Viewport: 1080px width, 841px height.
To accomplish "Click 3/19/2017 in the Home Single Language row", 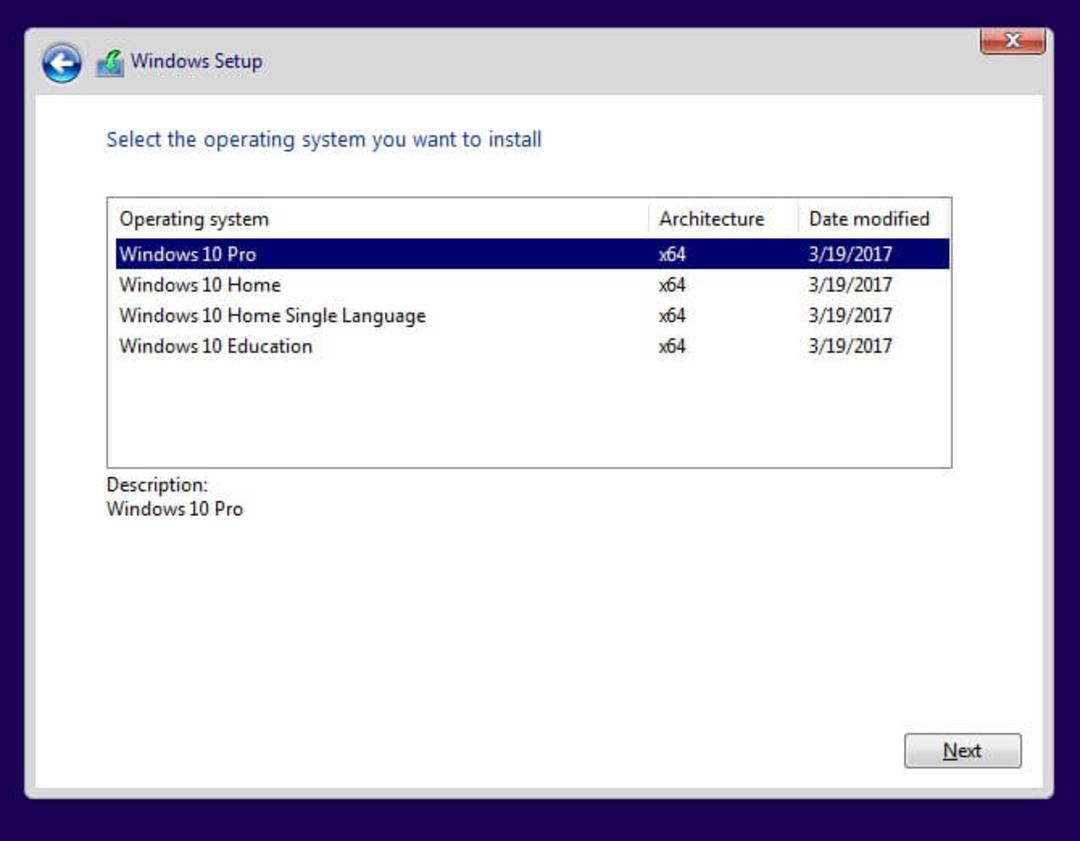I will click(x=850, y=315).
